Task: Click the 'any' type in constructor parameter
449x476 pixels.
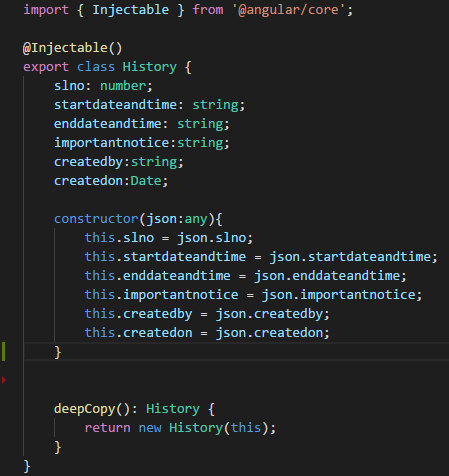Action: point(196,219)
